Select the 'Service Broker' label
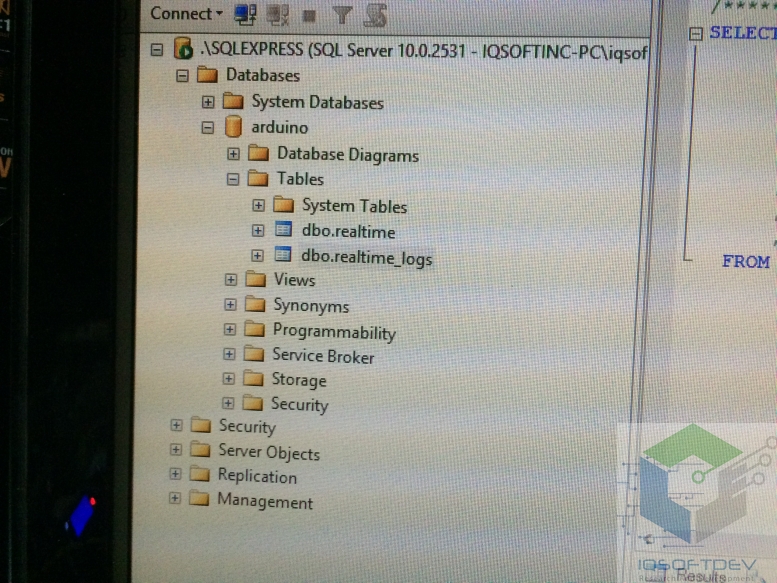777x583 pixels. click(x=324, y=356)
